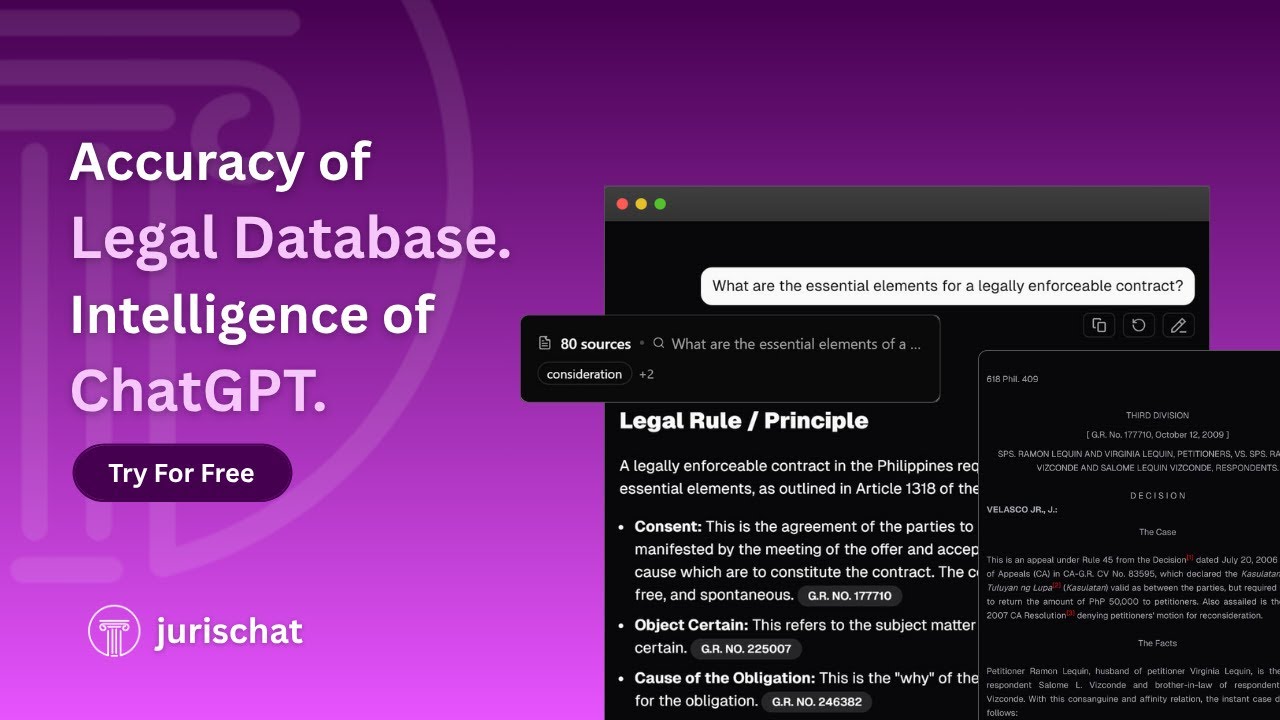Open citation G.R. NO. 177710
Viewport: 1280px width, 720px height.
pyautogui.click(x=850, y=596)
